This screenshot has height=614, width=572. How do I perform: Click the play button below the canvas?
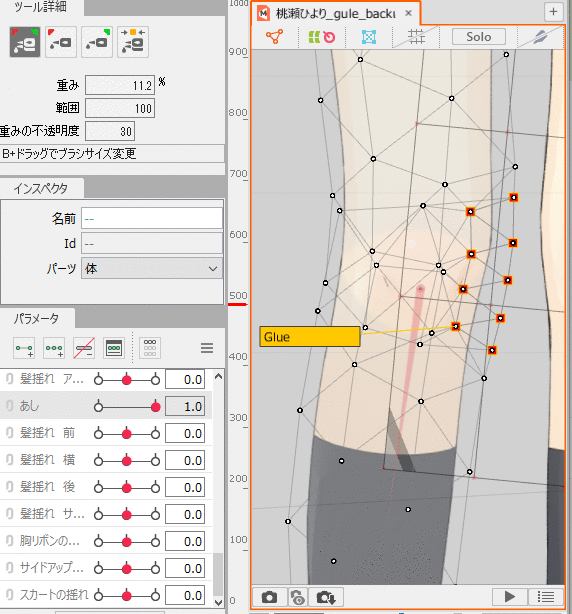tap(510, 597)
